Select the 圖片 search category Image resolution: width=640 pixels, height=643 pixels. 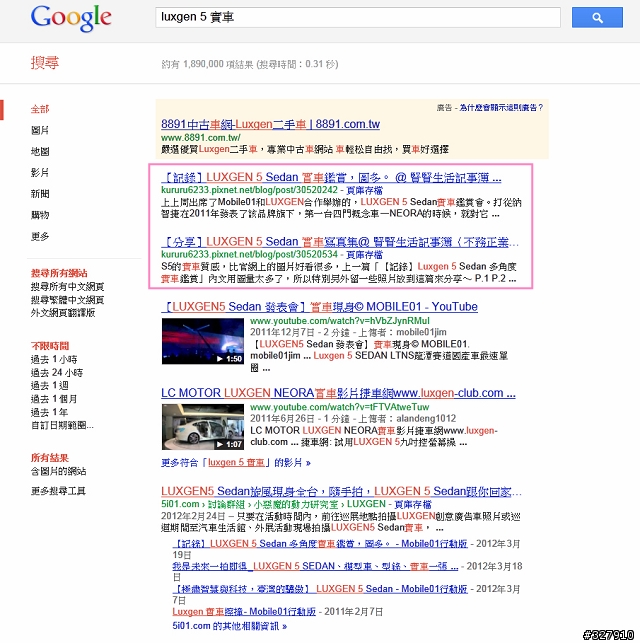click(x=40, y=130)
